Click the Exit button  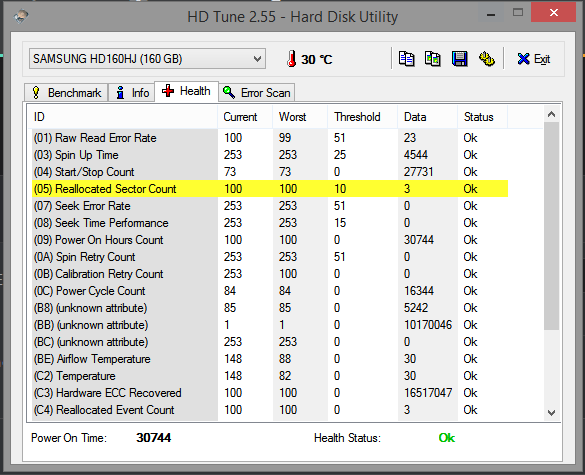(x=534, y=59)
